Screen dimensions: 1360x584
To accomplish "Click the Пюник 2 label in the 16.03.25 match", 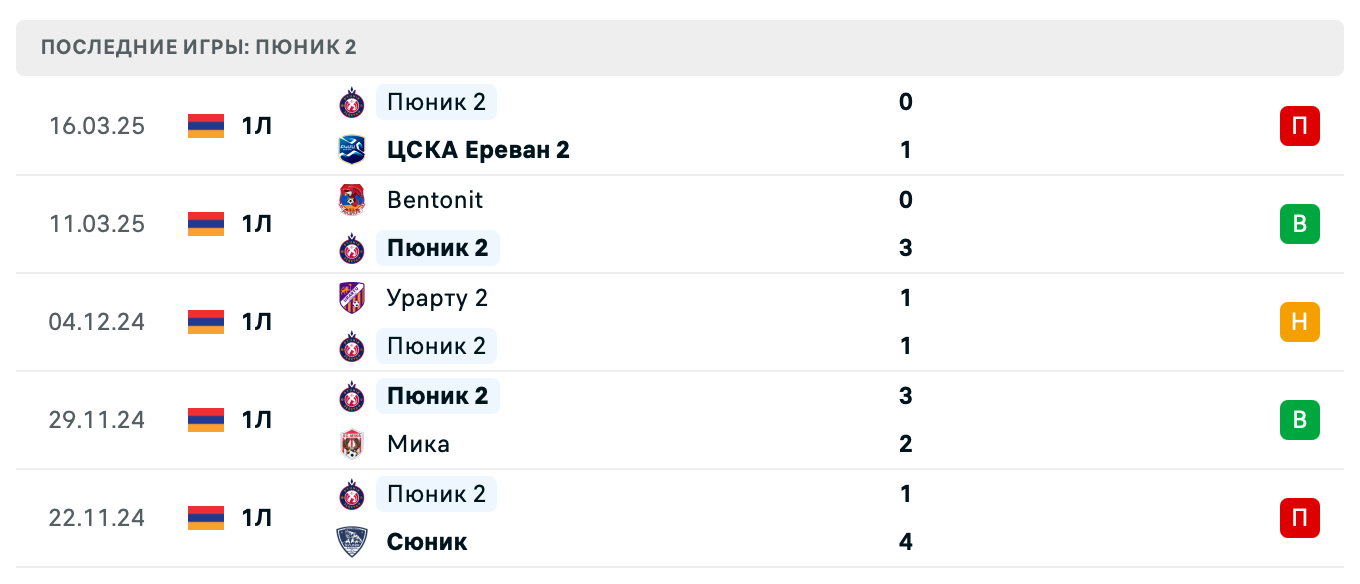I will [x=436, y=102].
